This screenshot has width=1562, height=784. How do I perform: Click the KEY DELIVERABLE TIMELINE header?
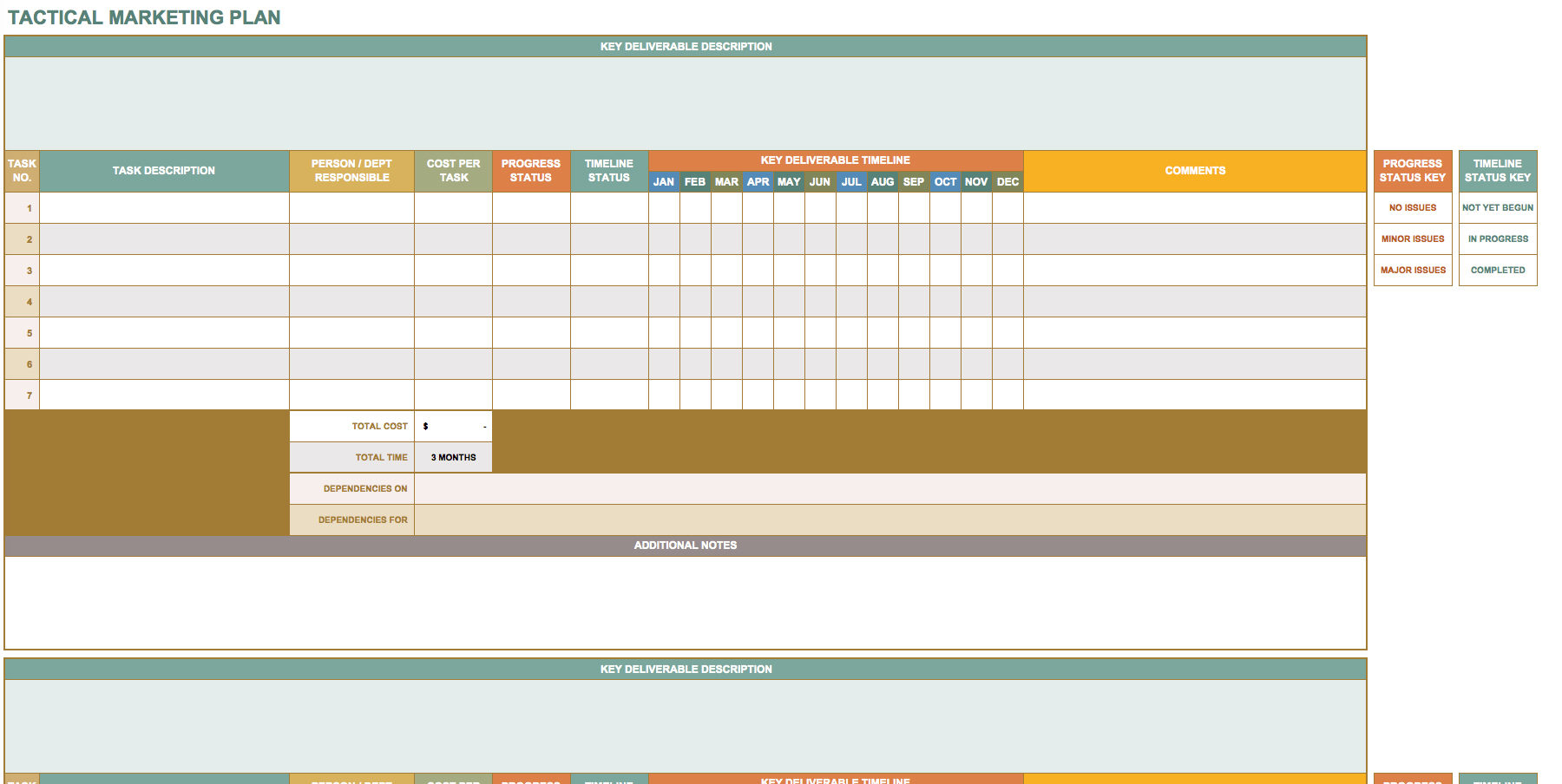tap(835, 160)
